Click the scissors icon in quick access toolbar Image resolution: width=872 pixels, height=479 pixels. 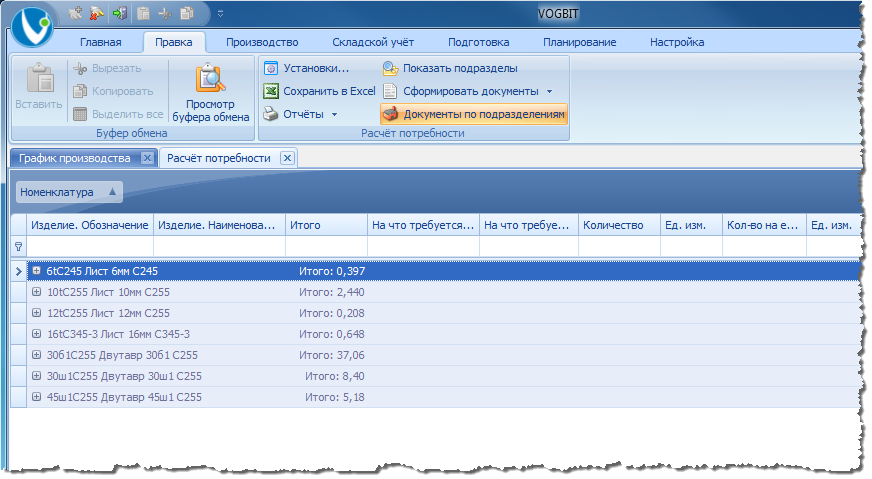pos(165,13)
